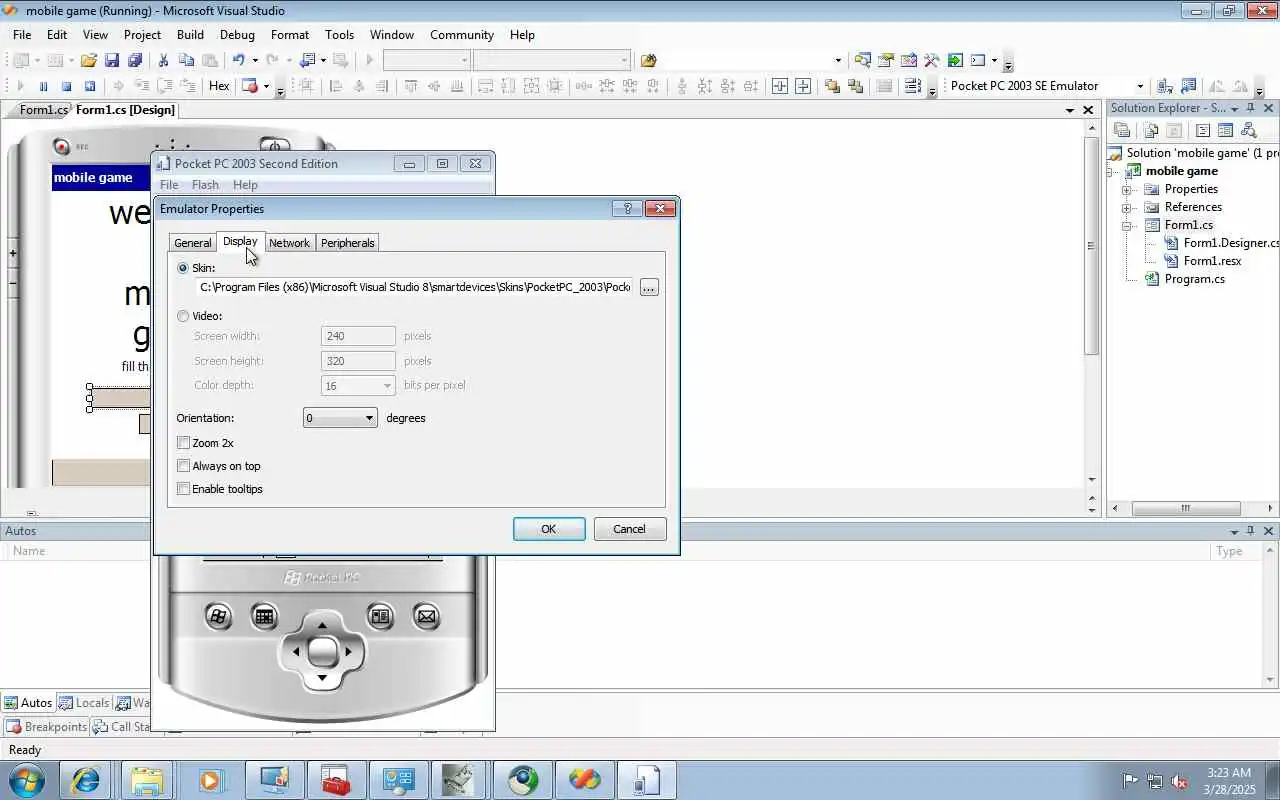The width and height of the screenshot is (1280, 800).
Task: Open Properties Window toolbar icon
Action: [885, 60]
